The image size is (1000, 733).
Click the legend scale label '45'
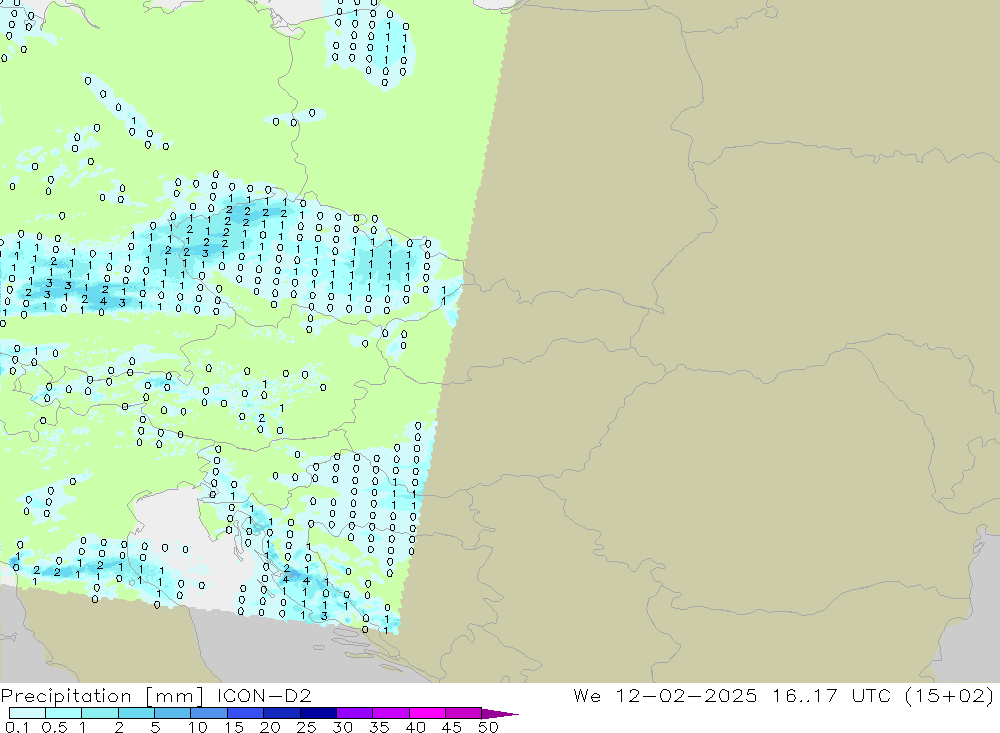[x=452, y=727]
